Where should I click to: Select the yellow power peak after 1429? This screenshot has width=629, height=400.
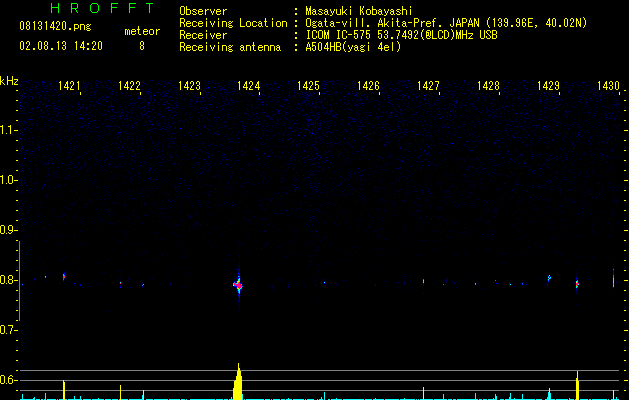(x=578, y=385)
